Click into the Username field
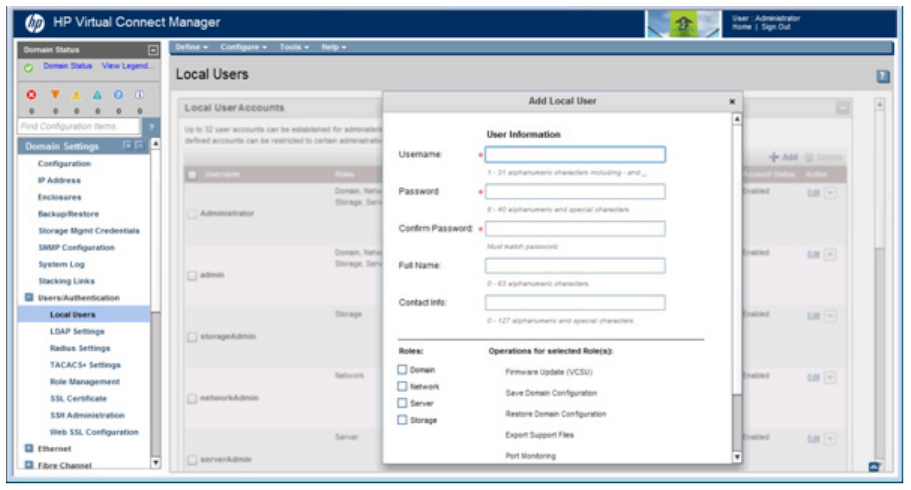Image resolution: width=911 pixels, height=490 pixels. [575, 155]
